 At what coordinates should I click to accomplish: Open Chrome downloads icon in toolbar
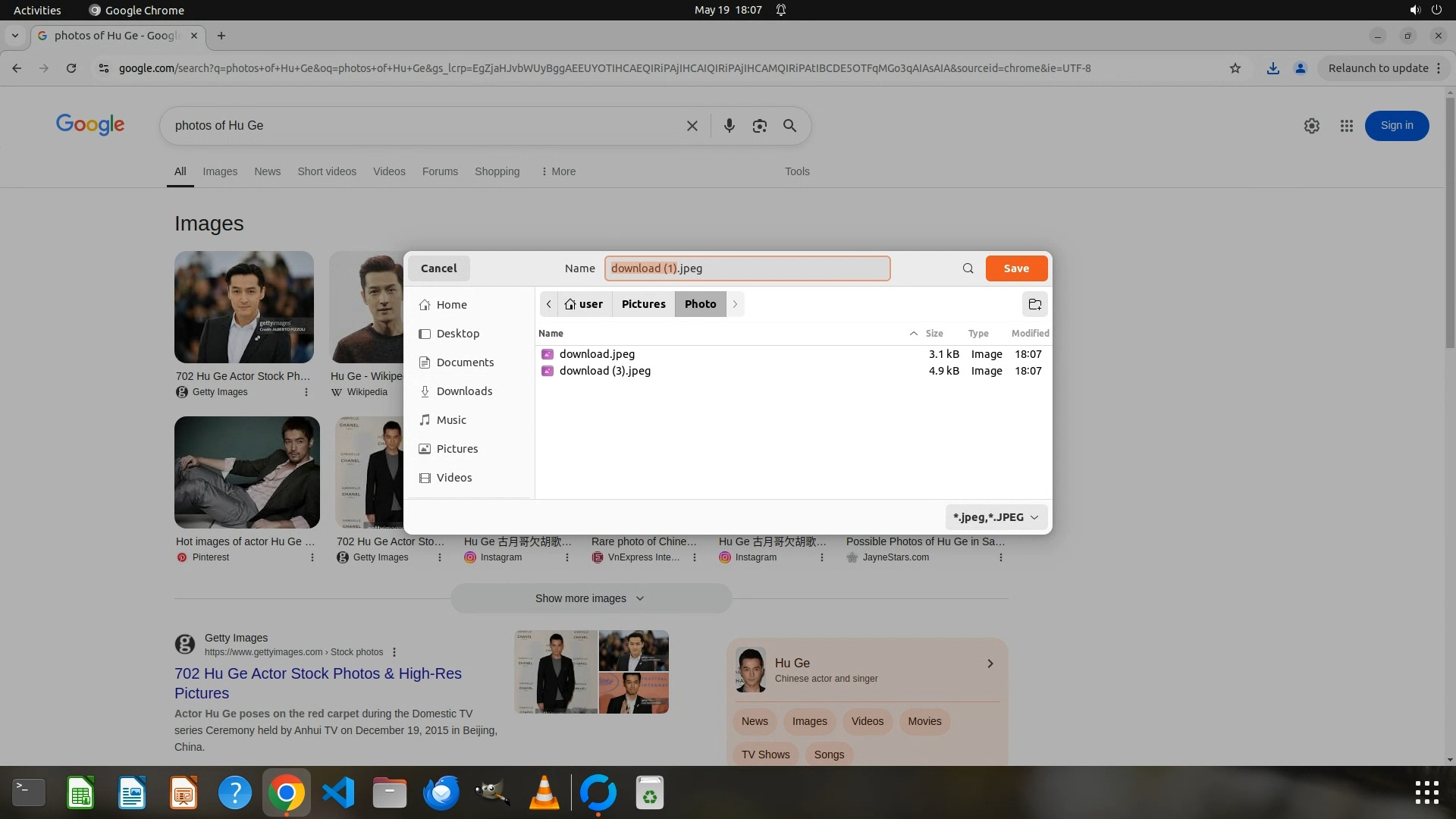click(1272, 68)
